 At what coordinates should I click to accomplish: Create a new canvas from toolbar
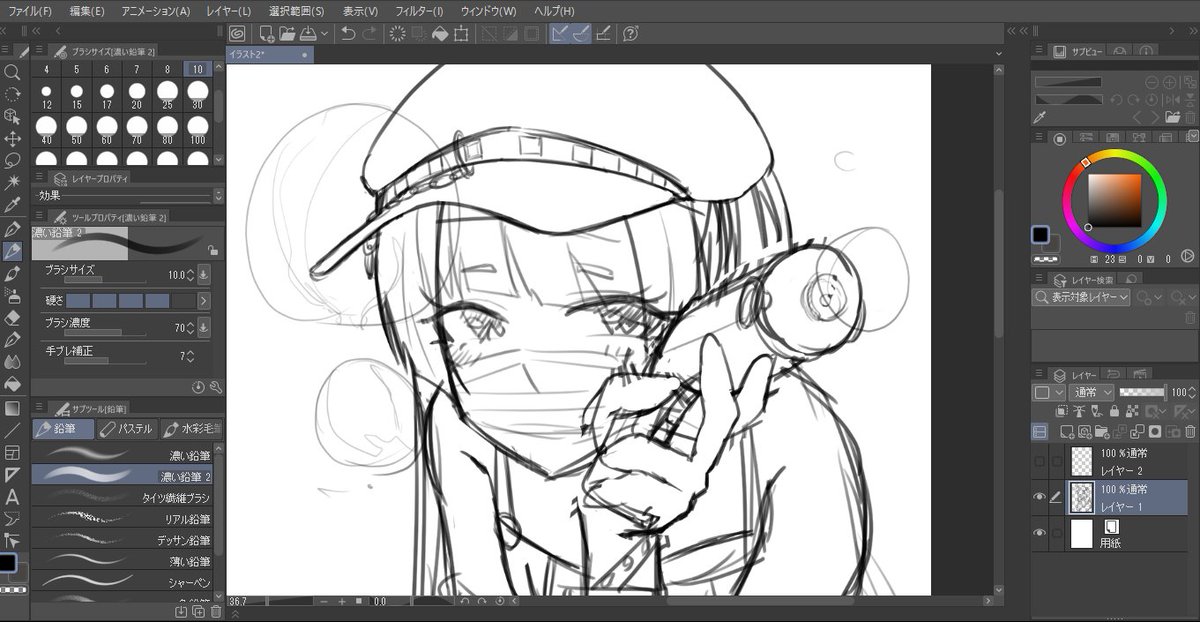point(266,34)
